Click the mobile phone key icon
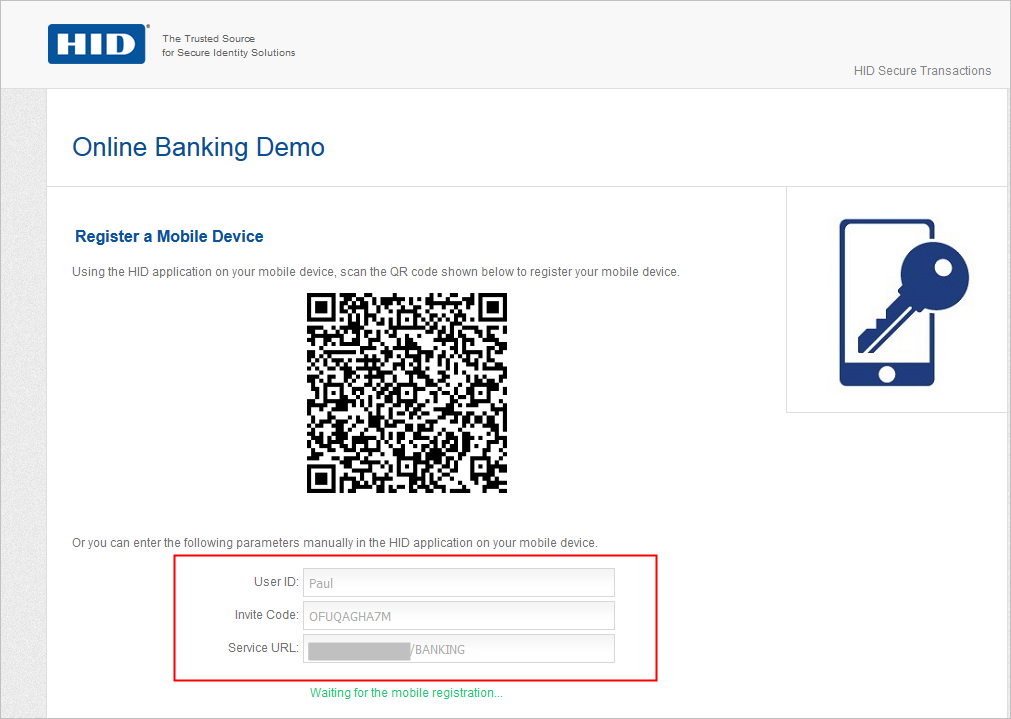1011x719 pixels. [x=901, y=302]
